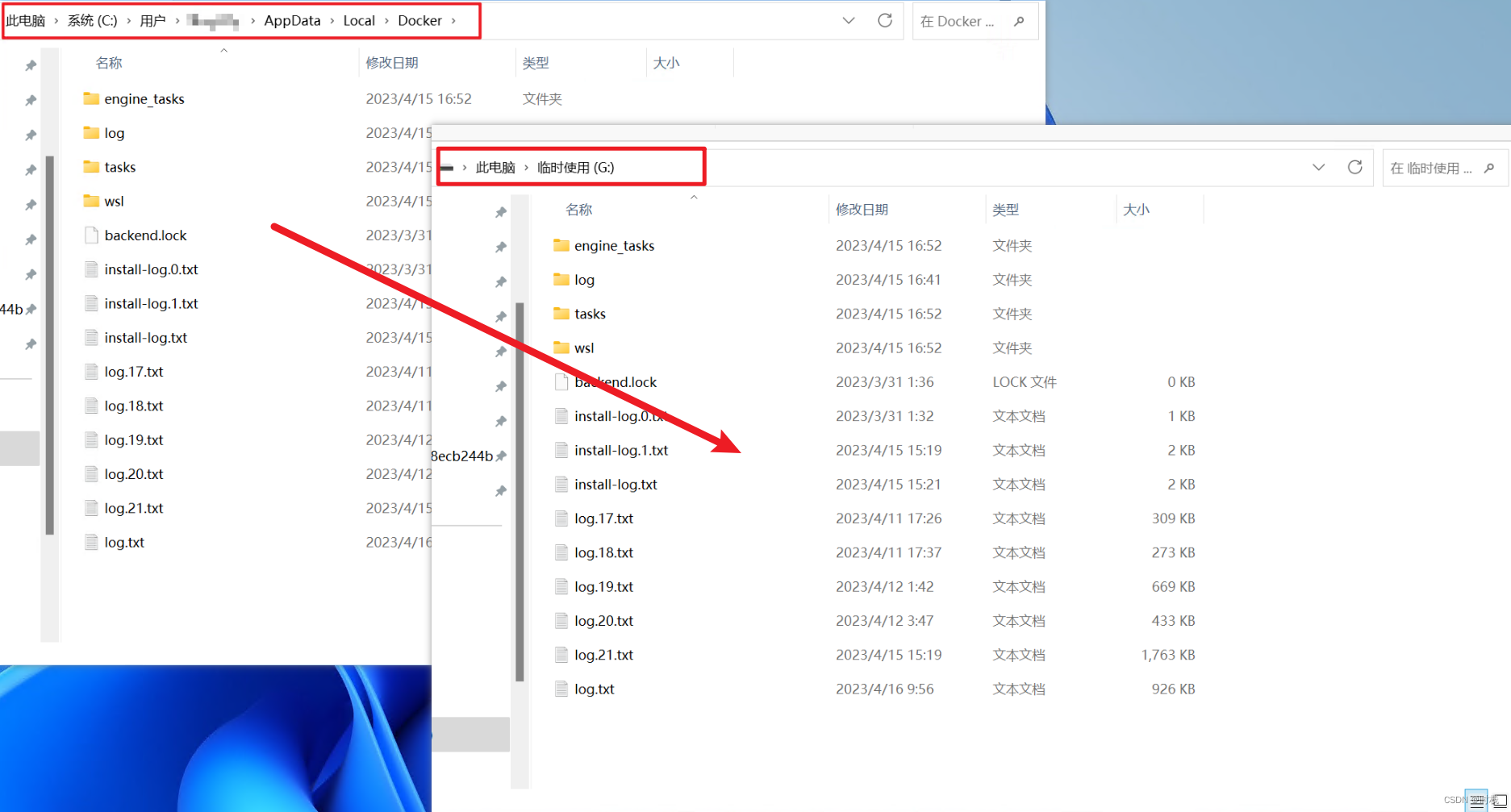
Task: Select log folder icon in G: drive window
Action: click(561, 279)
